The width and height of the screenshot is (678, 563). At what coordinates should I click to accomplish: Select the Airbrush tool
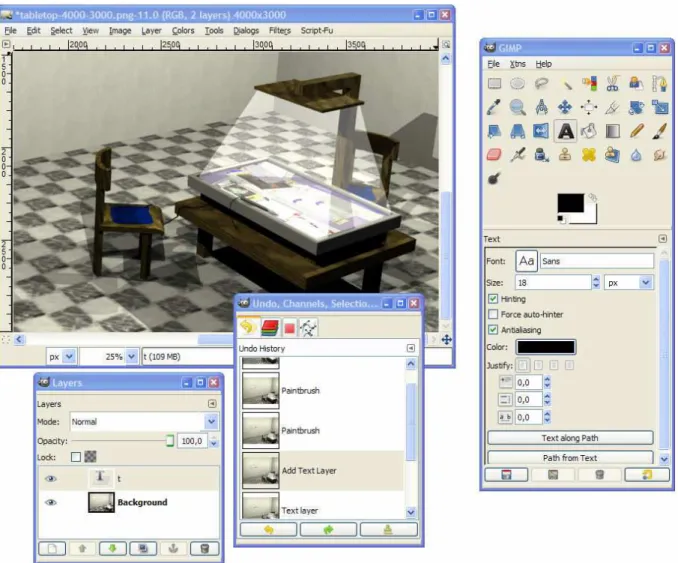518,155
